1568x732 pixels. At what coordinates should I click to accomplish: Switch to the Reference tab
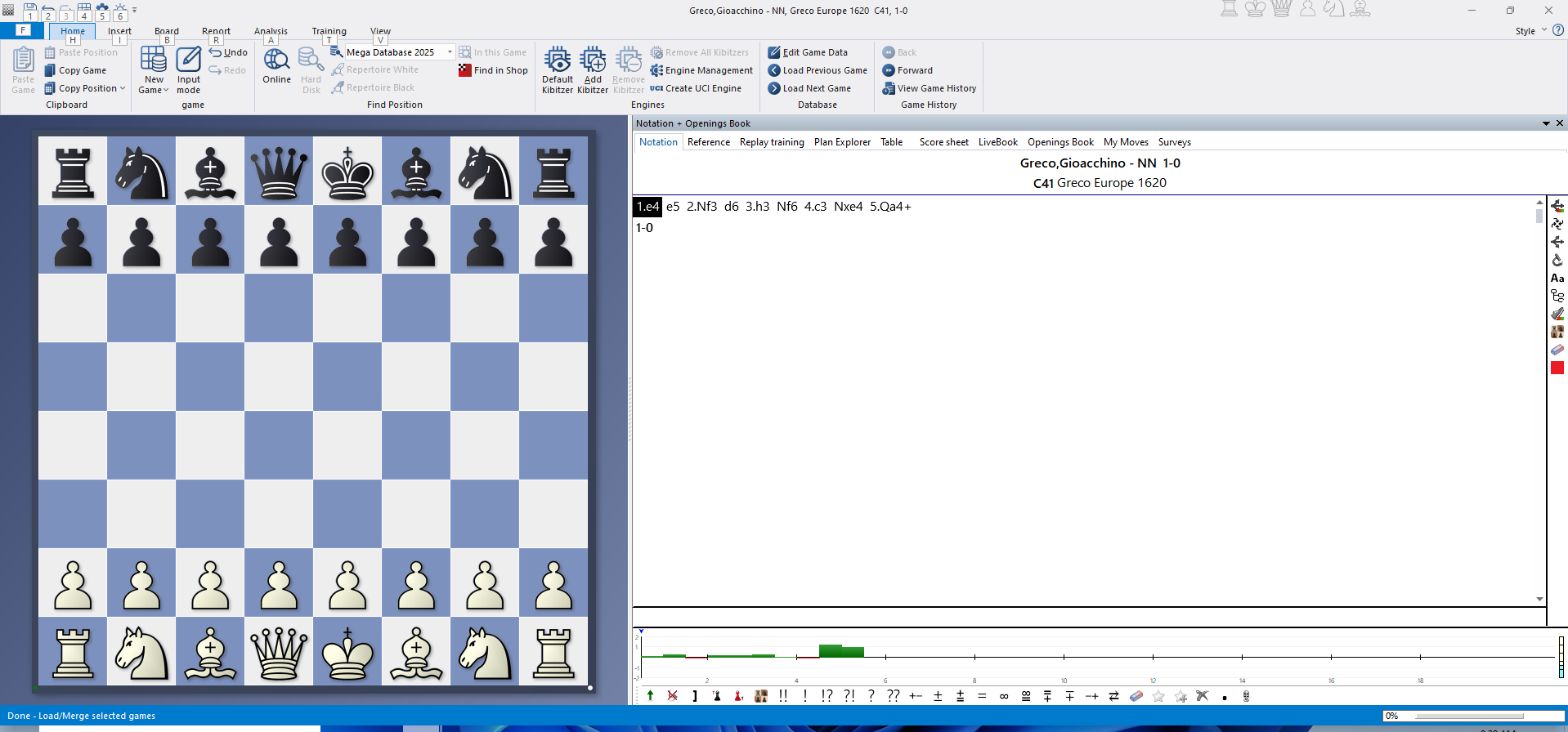click(708, 142)
